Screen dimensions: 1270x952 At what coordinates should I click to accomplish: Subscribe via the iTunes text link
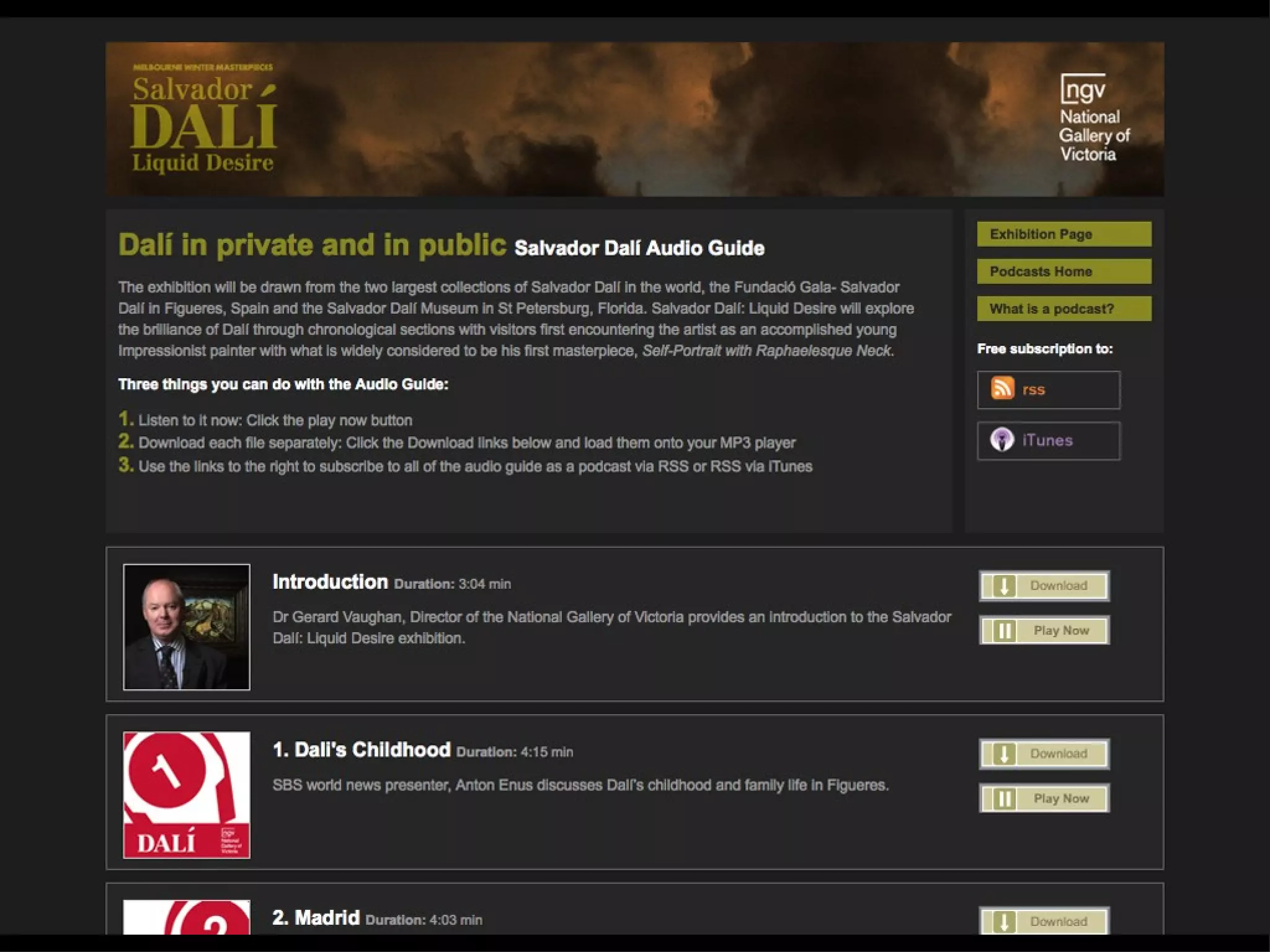click(x=1047, y=440)
